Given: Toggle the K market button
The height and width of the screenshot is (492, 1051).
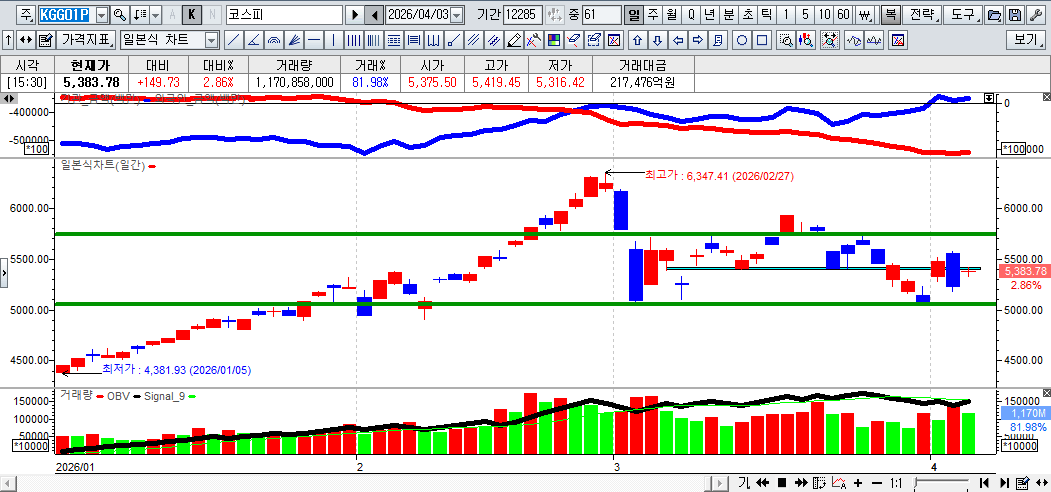Looking at the screenshot, I should [192, 15].
